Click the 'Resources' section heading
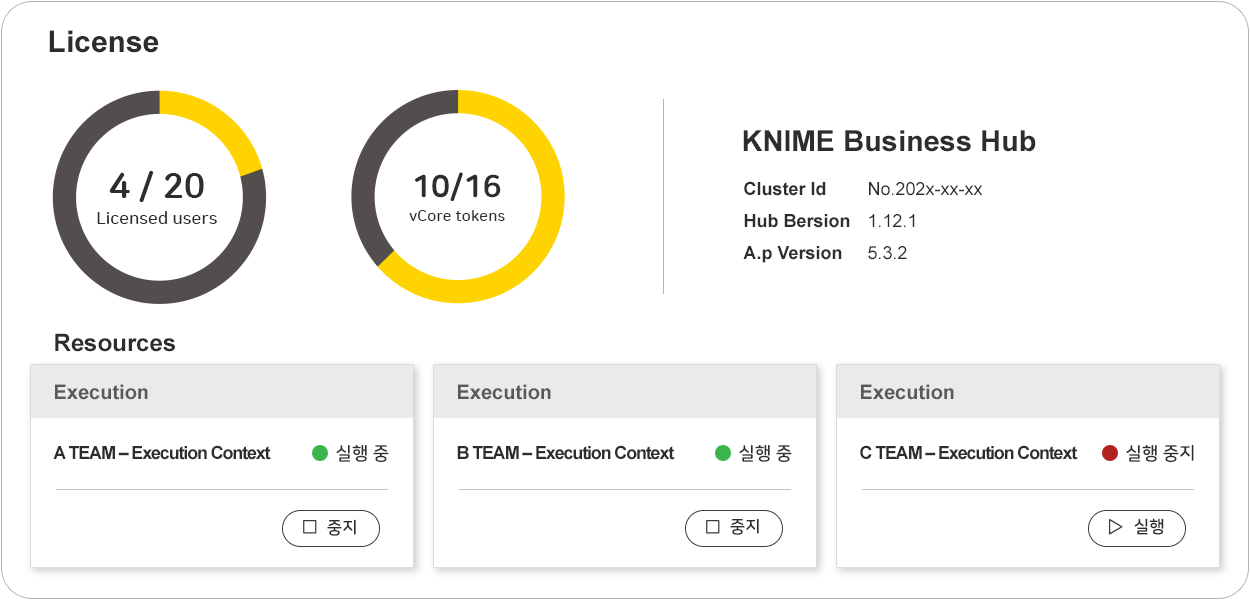Screen dimensions: 1250x600 115,343
